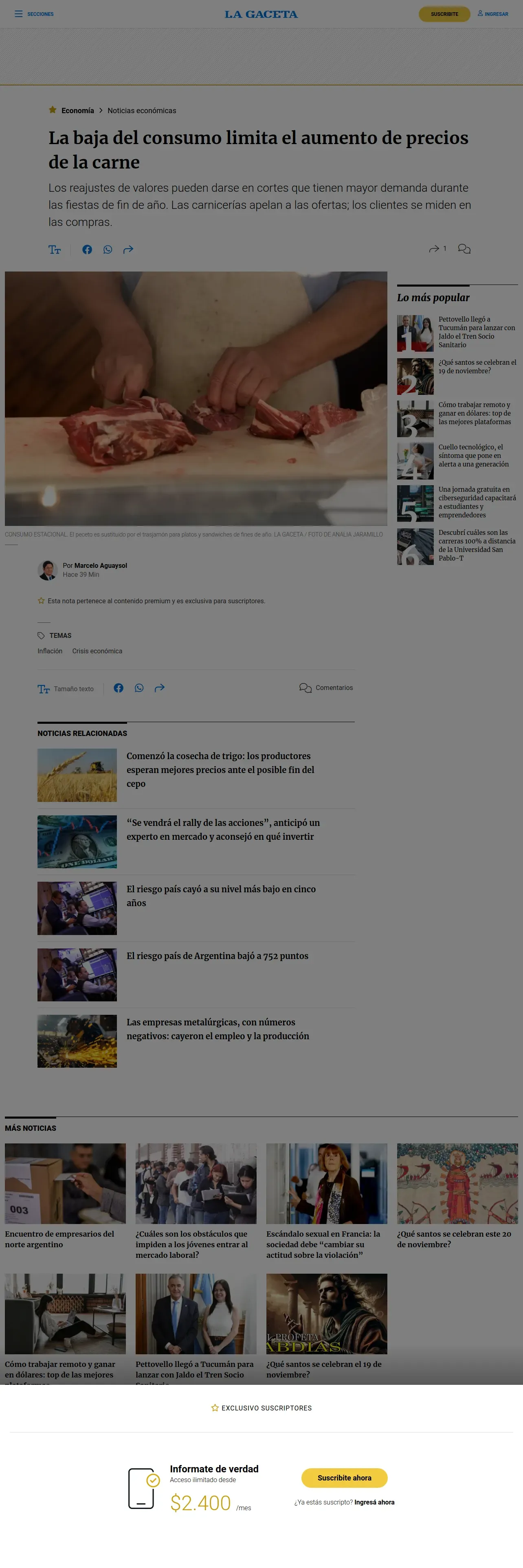Viewport: 523px width, 1568px height.
Task: Click the La Gaceta logo
Action: 261,14
